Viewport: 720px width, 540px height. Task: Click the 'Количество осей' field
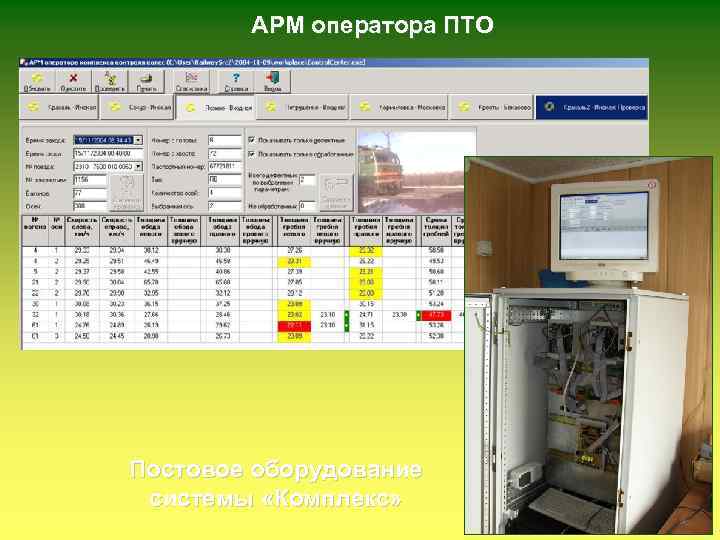tap(225, 193)
